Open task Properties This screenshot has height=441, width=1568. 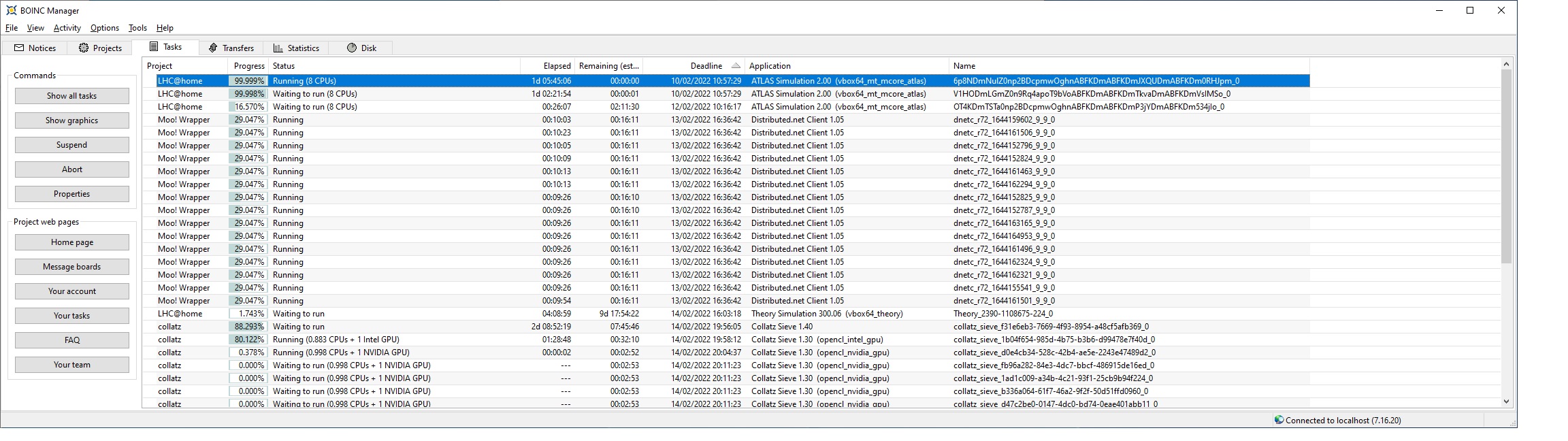tap(72, 194)
